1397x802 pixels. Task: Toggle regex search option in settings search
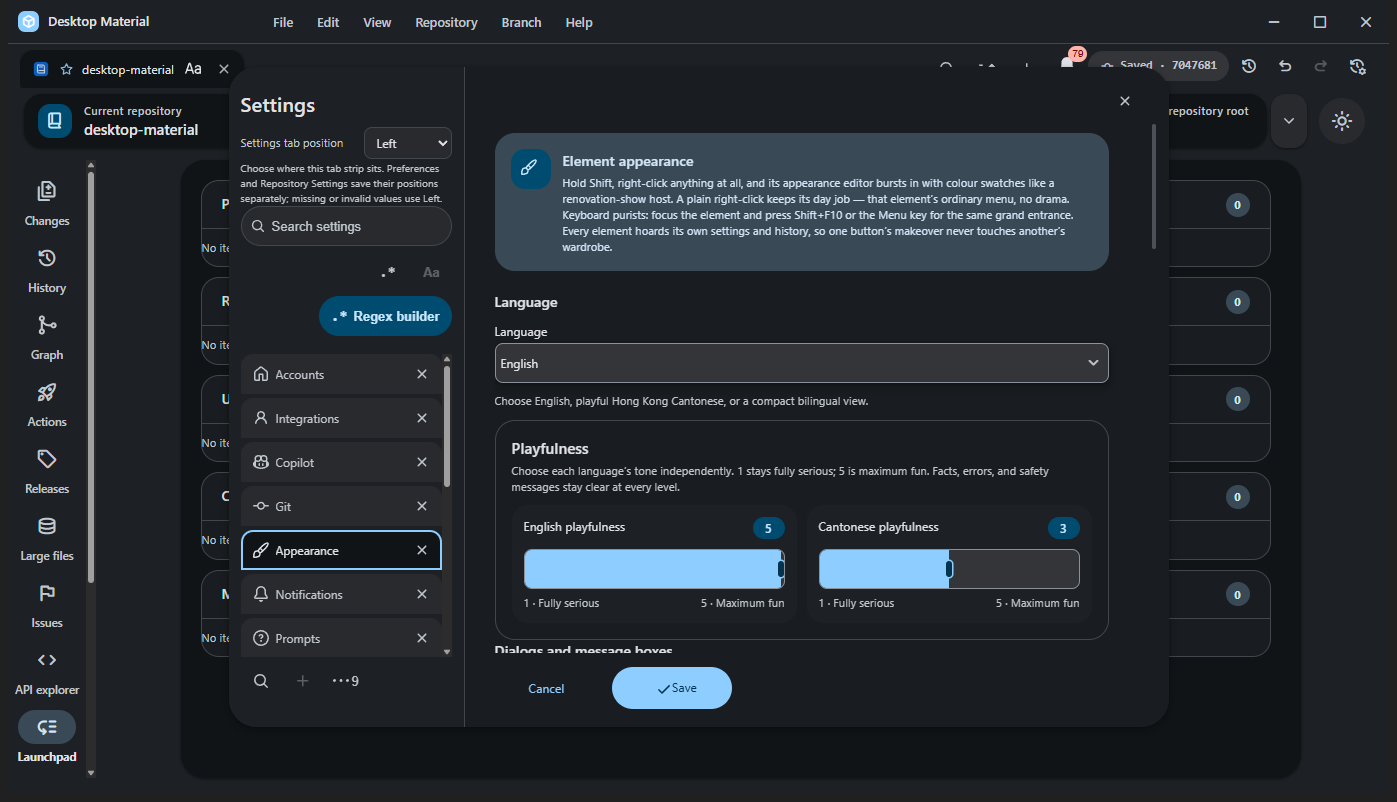388,272
